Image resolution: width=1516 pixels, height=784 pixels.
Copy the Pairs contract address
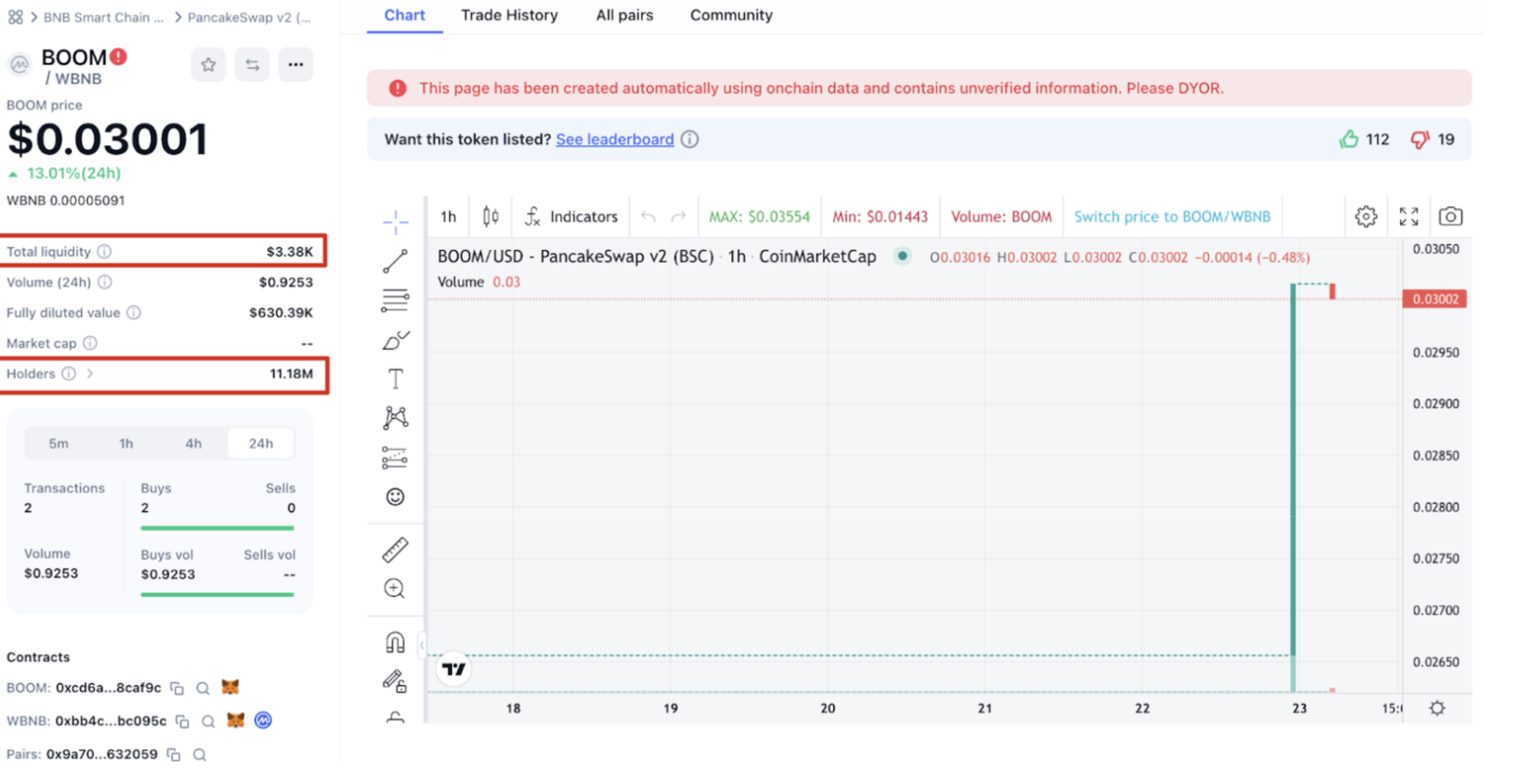(173, 754)
